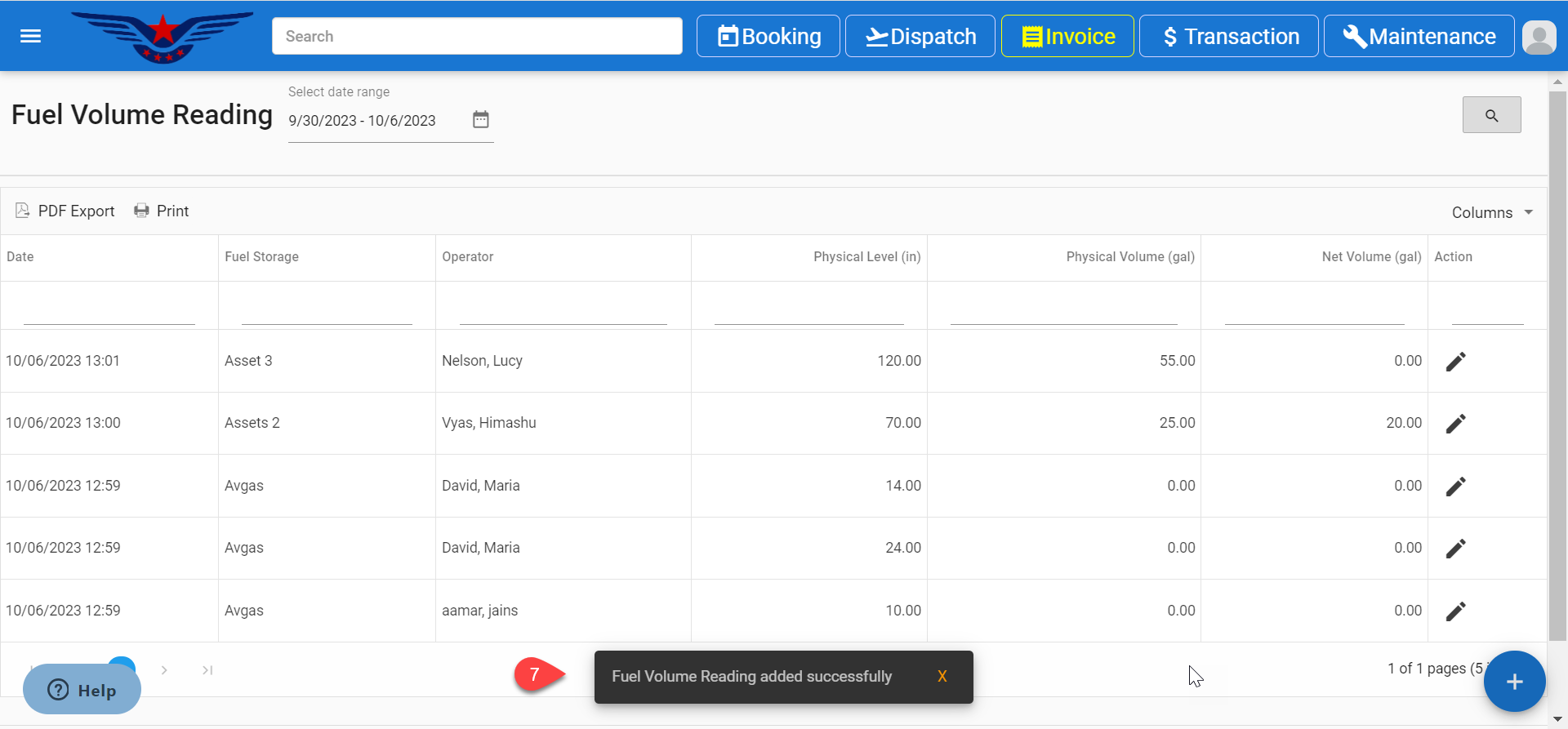This screenshot has height=729, width=1568.
Task: Open the user profile avatar
Action: tap(1539, 37)
